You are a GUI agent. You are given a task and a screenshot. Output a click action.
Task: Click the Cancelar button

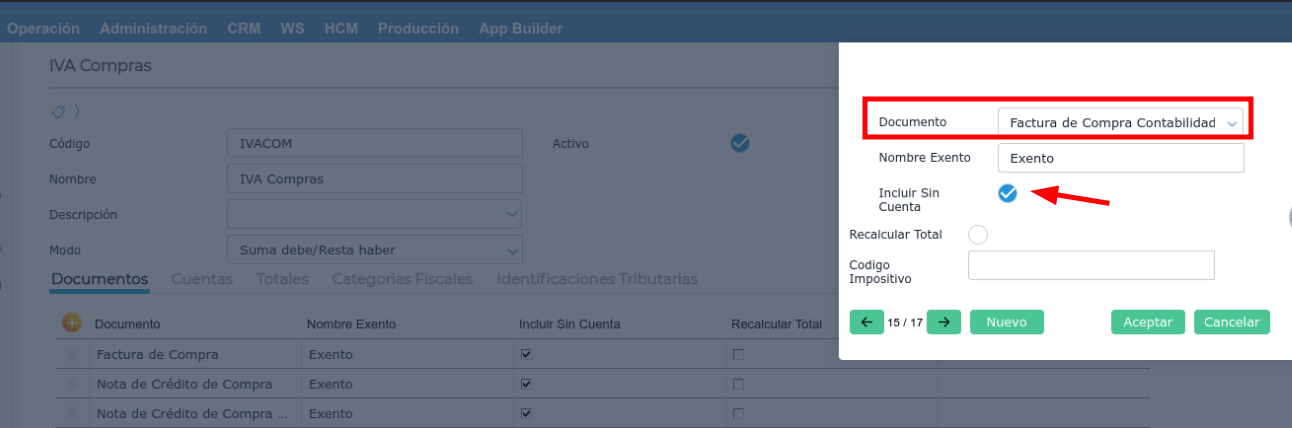[1232, 321]
